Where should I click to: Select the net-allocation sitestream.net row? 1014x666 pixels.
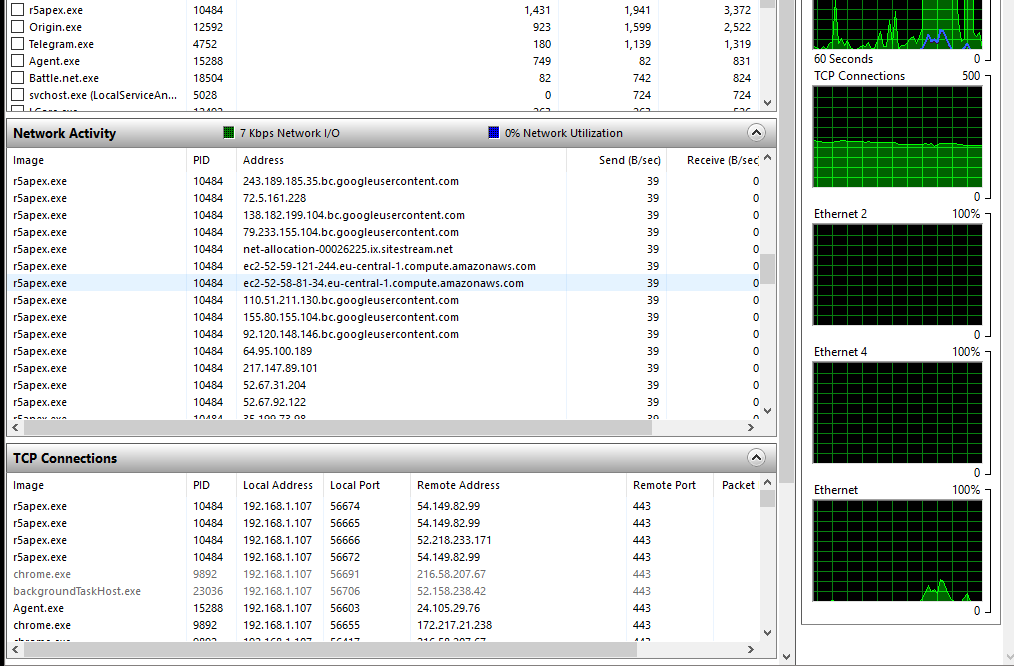click(x=347, y=249)
